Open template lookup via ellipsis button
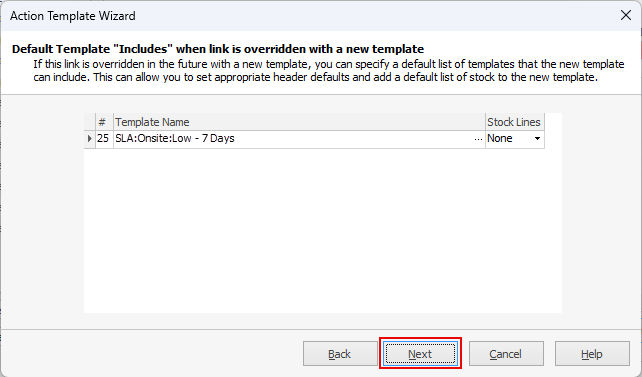This screenshot has height=377, width=642. (x=478, y=139)
